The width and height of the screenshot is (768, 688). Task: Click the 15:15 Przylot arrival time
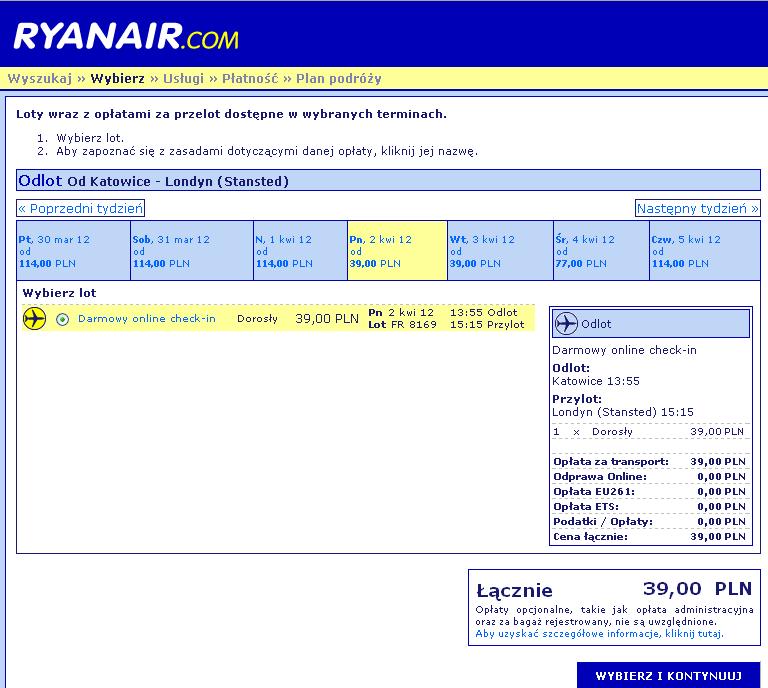pyautogui.click(x=487, y=325)
